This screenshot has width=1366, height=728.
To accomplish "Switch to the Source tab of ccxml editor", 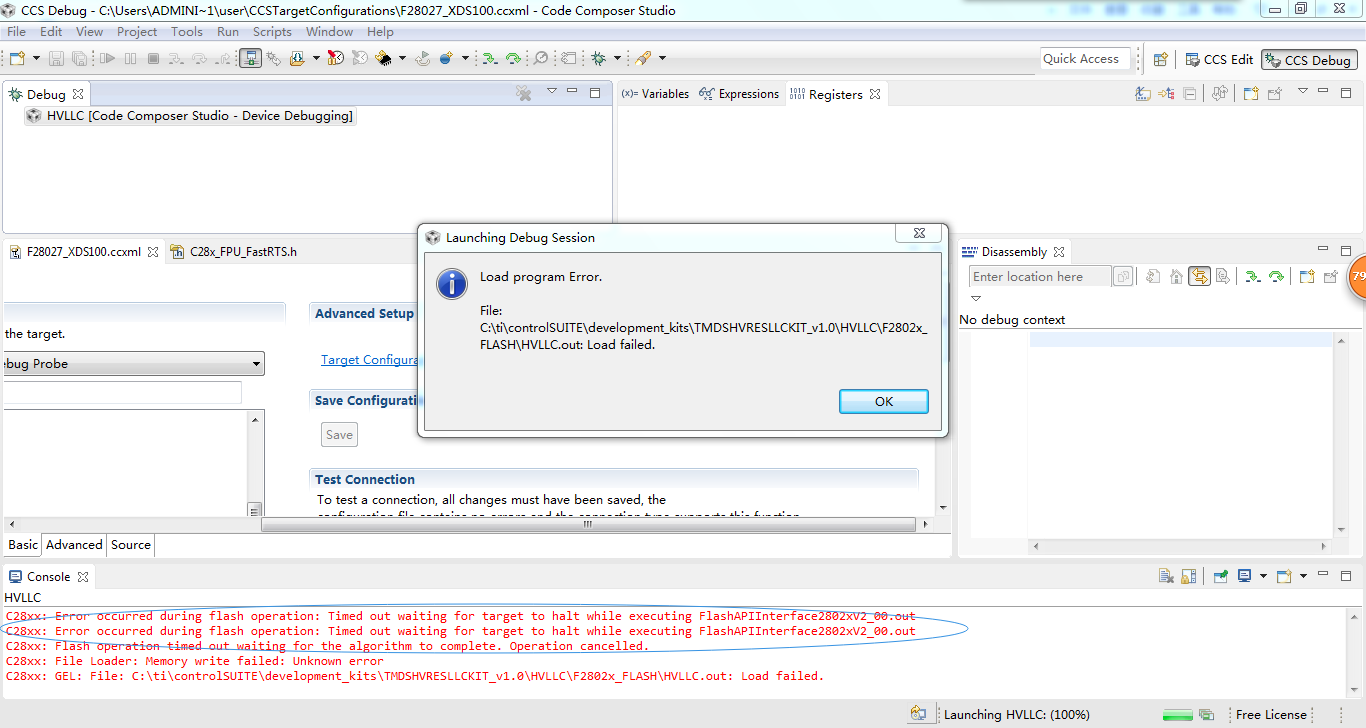I will tap(131, 545).
